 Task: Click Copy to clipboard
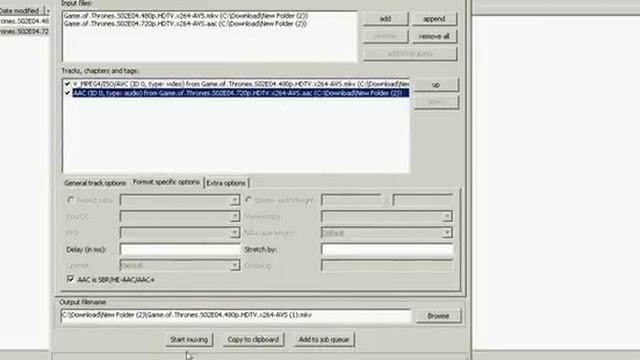click(253, 340)
